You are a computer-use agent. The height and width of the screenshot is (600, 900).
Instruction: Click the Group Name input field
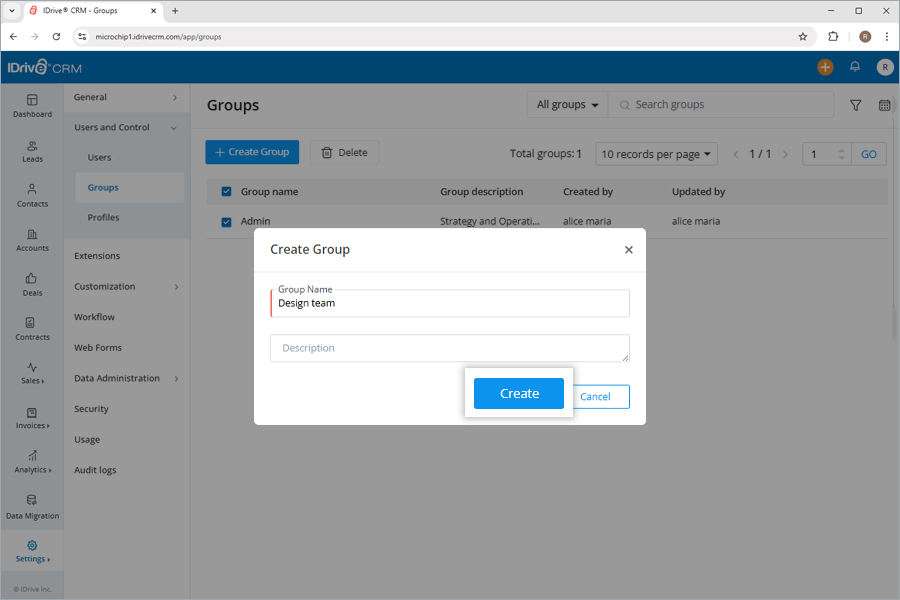(449, 302)
